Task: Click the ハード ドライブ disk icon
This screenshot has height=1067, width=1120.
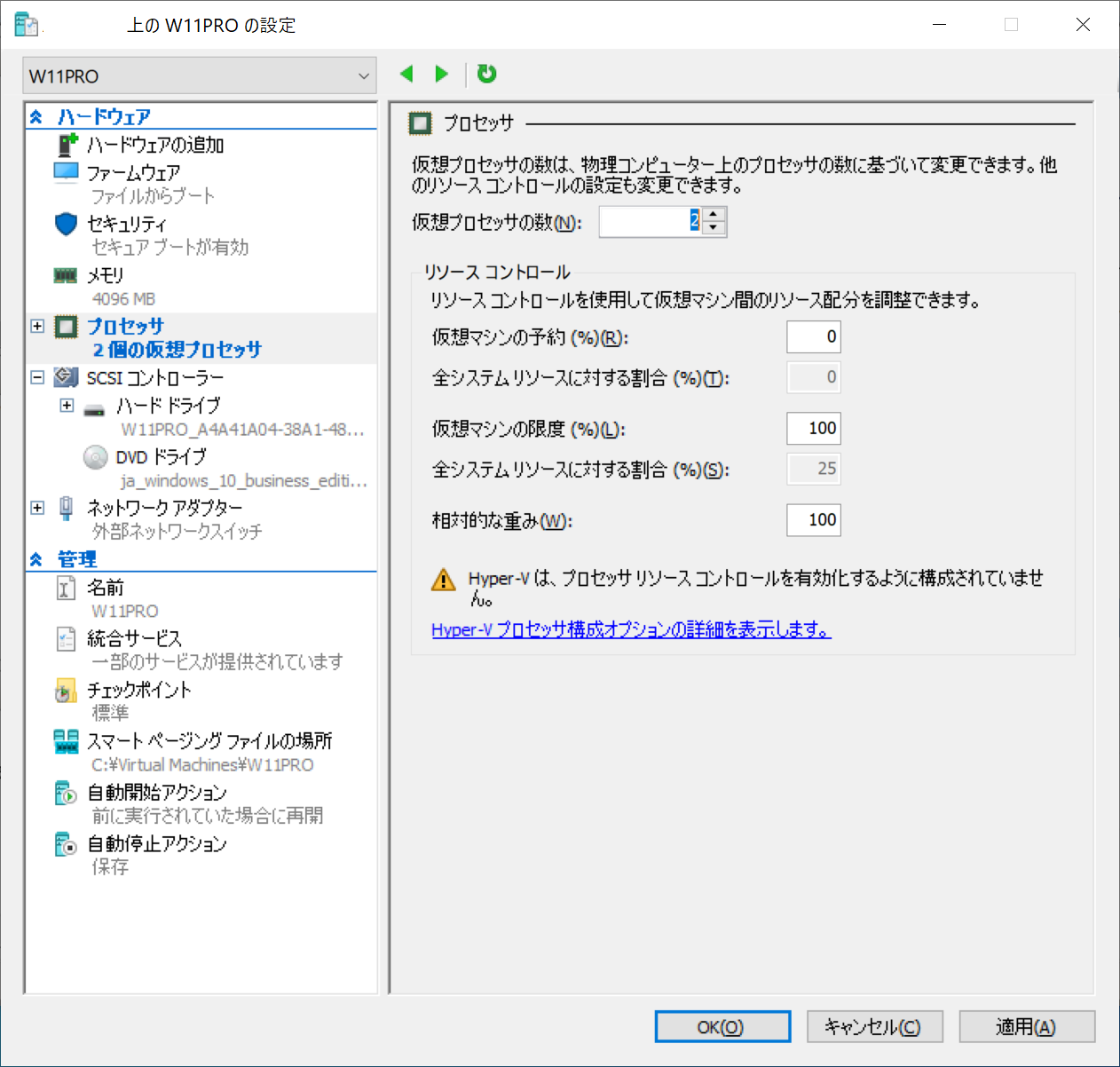Action: click(x=95, y=408)
